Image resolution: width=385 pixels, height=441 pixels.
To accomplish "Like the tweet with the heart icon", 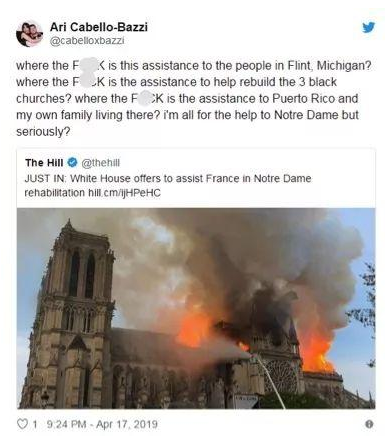I will [x=22, y=424].
